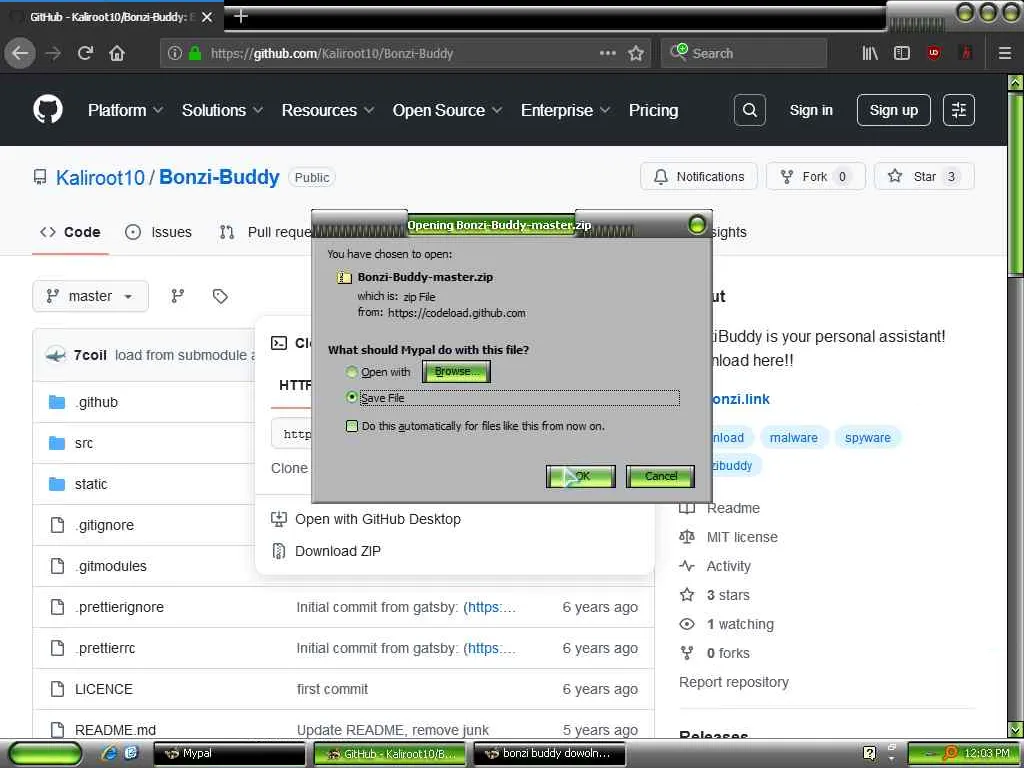Switch to the Issues tab

coord(159,232)
